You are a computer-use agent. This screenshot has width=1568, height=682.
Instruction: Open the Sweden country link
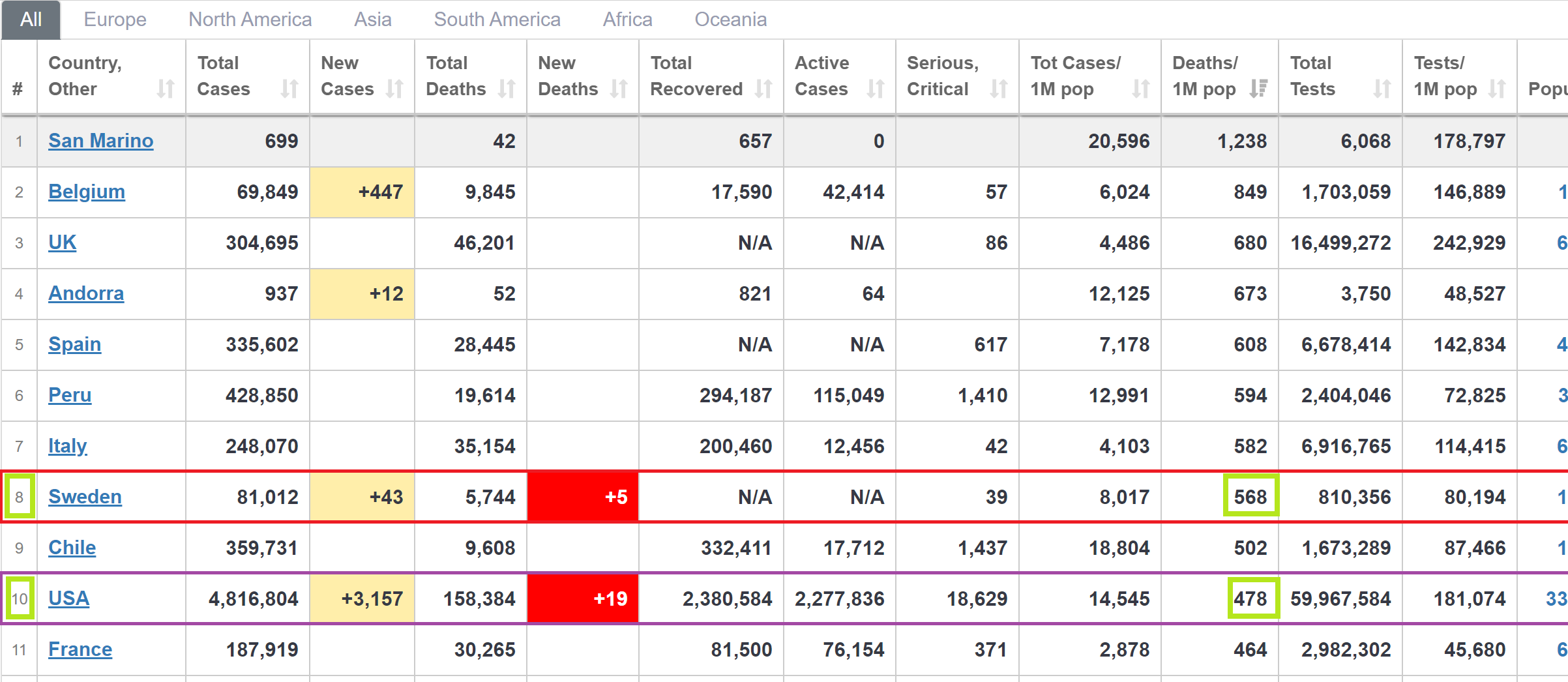tap(85, 497)
